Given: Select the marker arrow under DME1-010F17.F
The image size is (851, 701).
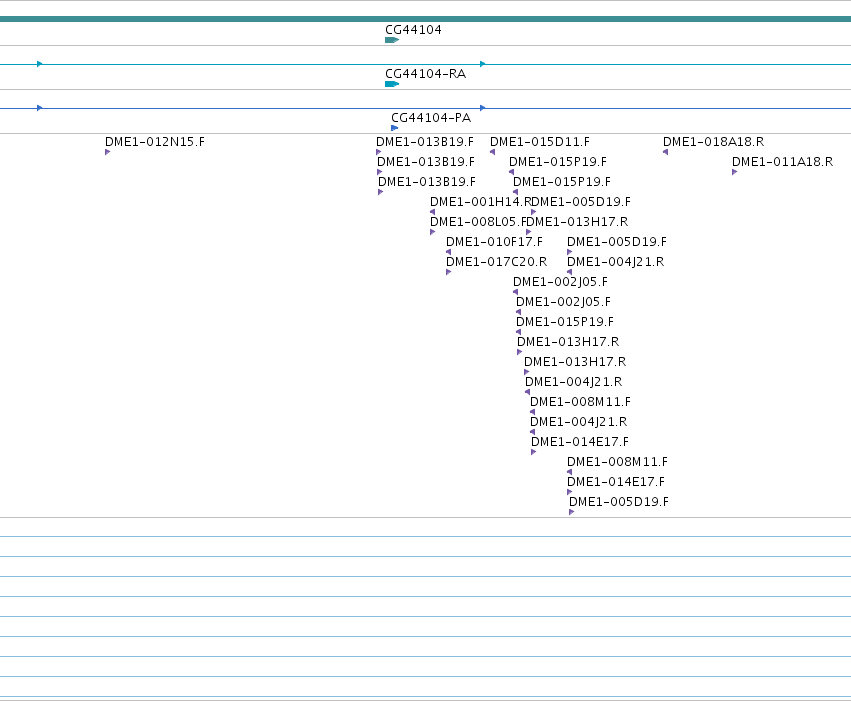Looking at the screenshot, I should (x=448, y=252).
